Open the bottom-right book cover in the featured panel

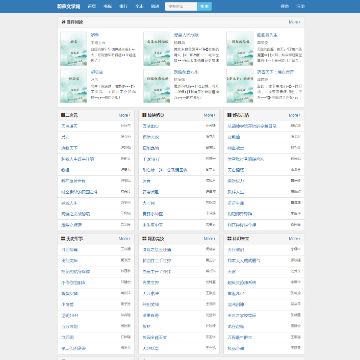tap(240, 86)
